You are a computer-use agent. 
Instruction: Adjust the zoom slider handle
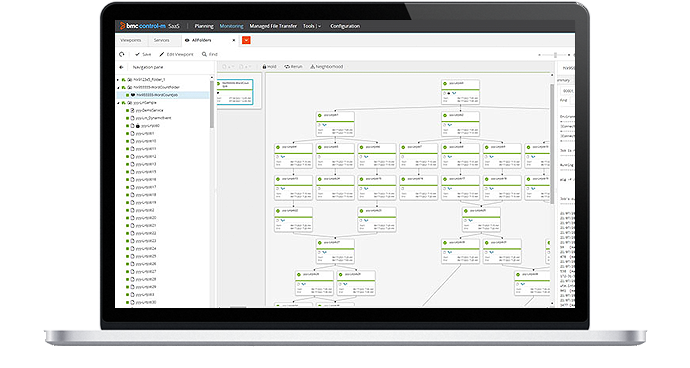555,55
